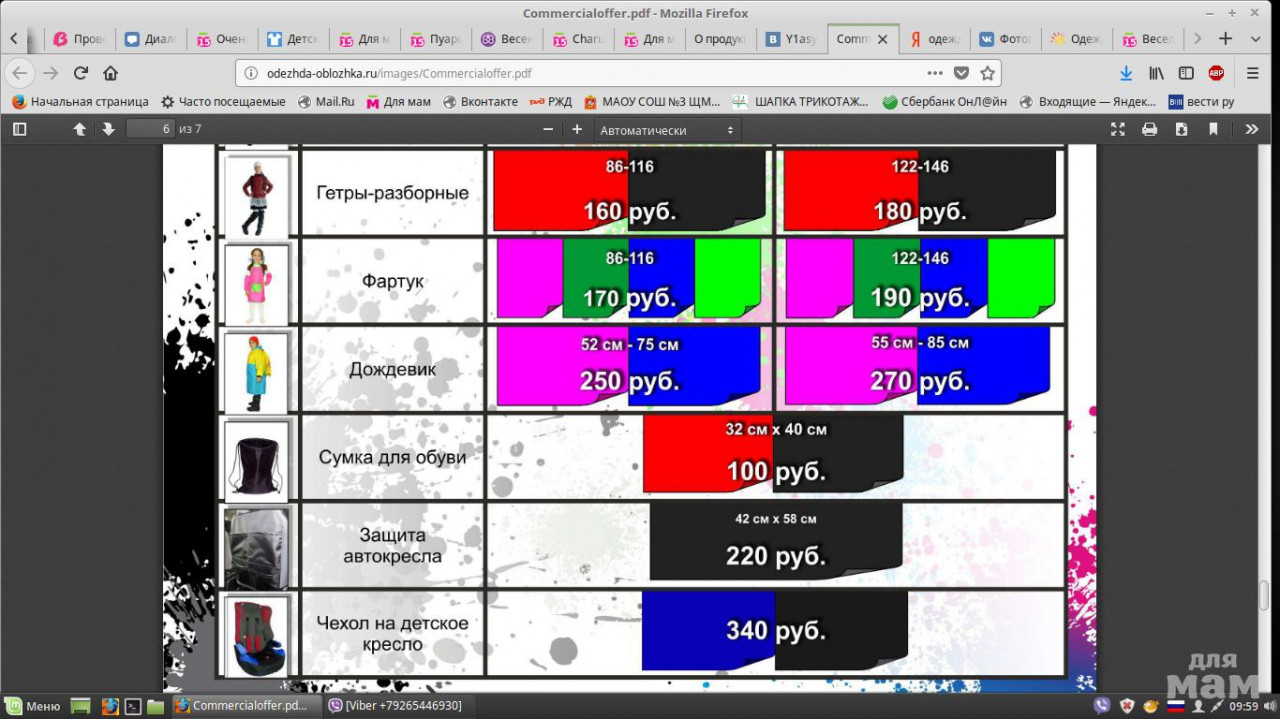Zoom in the PDF document
Image resolution: width=1280 pixels, height=719 pixels.
click(x=577, y=129)
